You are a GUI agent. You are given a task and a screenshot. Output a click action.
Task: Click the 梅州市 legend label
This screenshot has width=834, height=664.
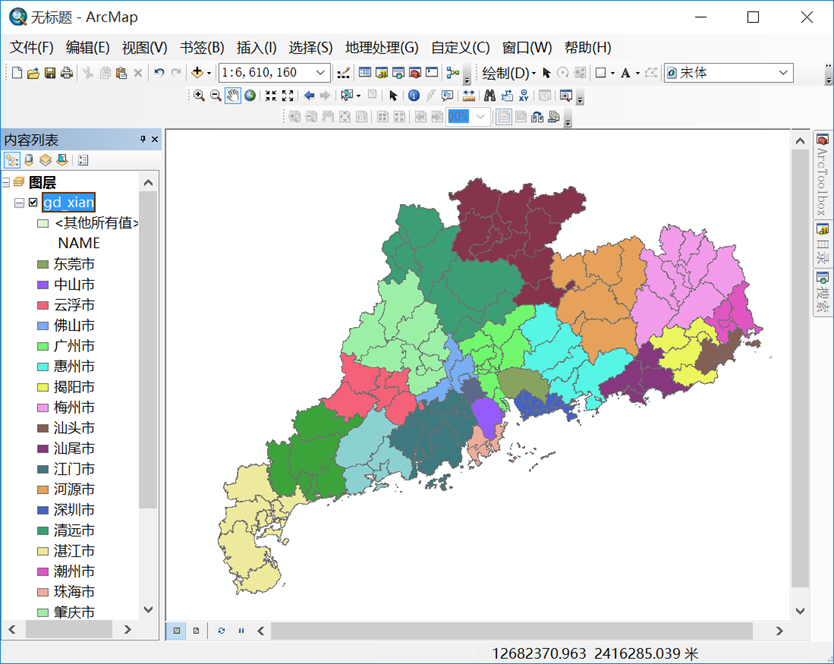click(x=74, y=408)
